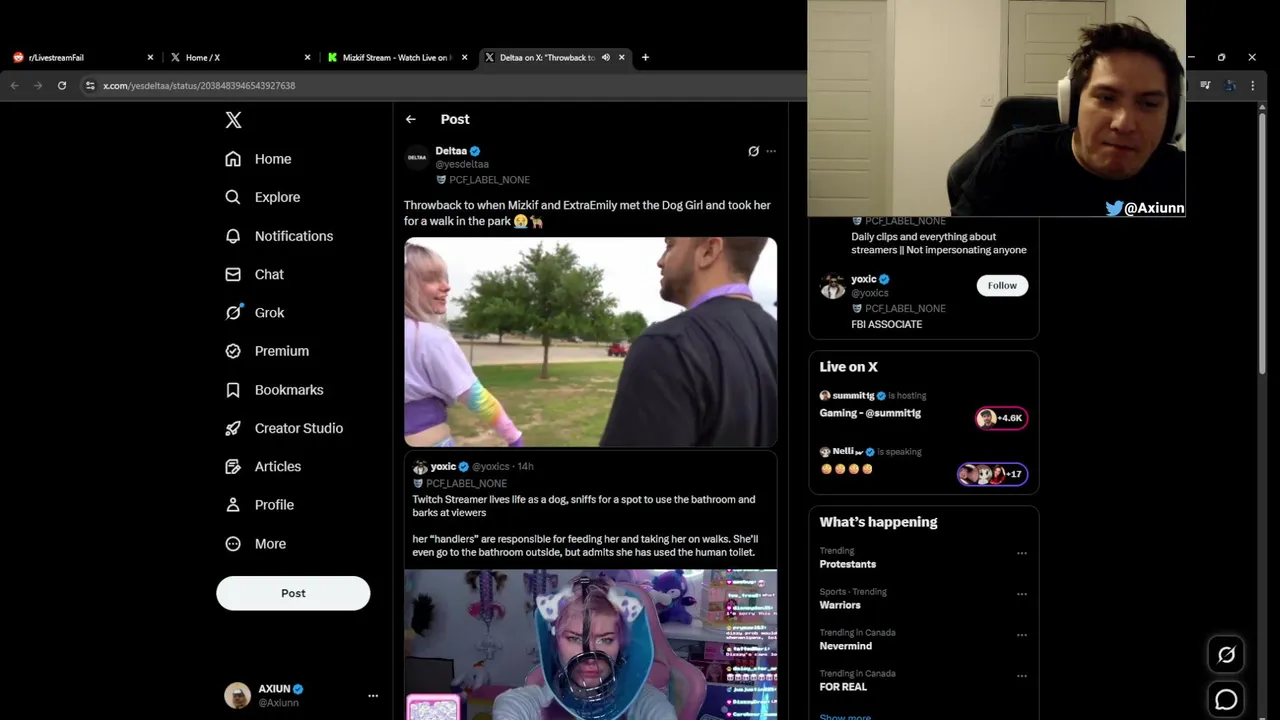Play the dog girl park video

point(590,341)
